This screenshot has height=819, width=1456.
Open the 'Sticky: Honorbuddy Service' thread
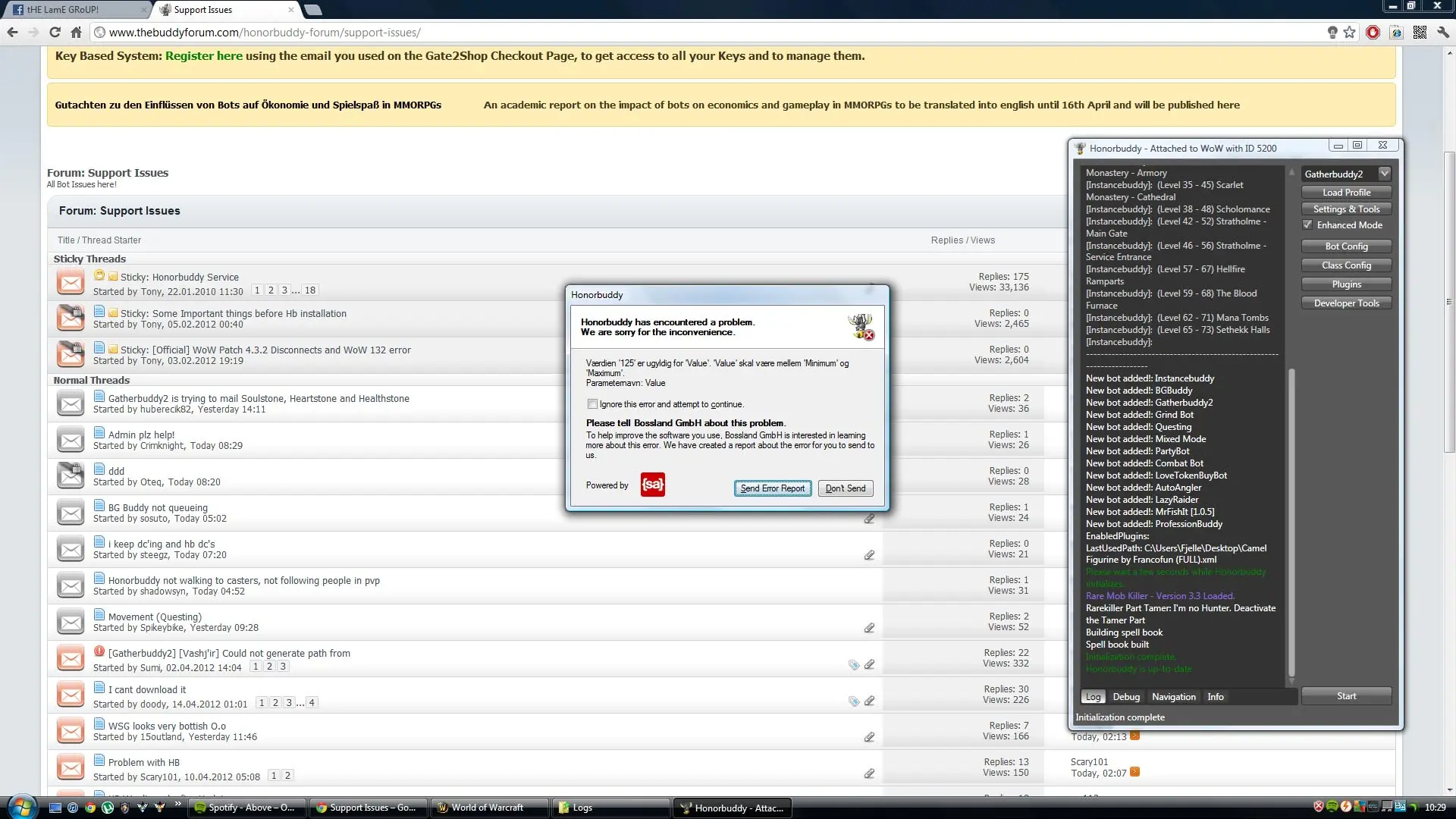pyautogui.click(x=180, y=278)
